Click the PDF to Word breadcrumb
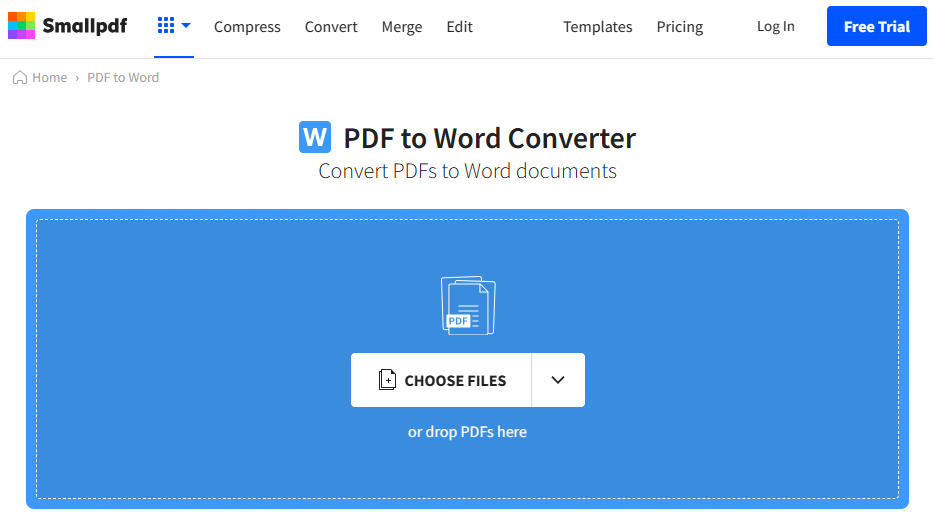 tap(123, 77)
